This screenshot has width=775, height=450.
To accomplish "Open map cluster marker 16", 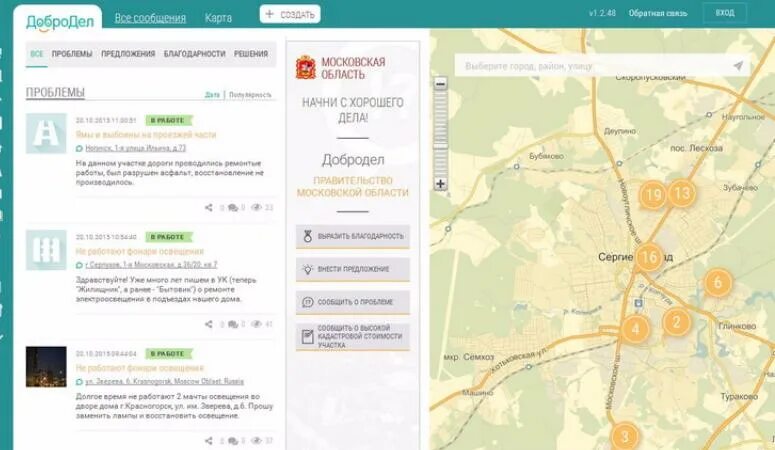I will [648, 257].
